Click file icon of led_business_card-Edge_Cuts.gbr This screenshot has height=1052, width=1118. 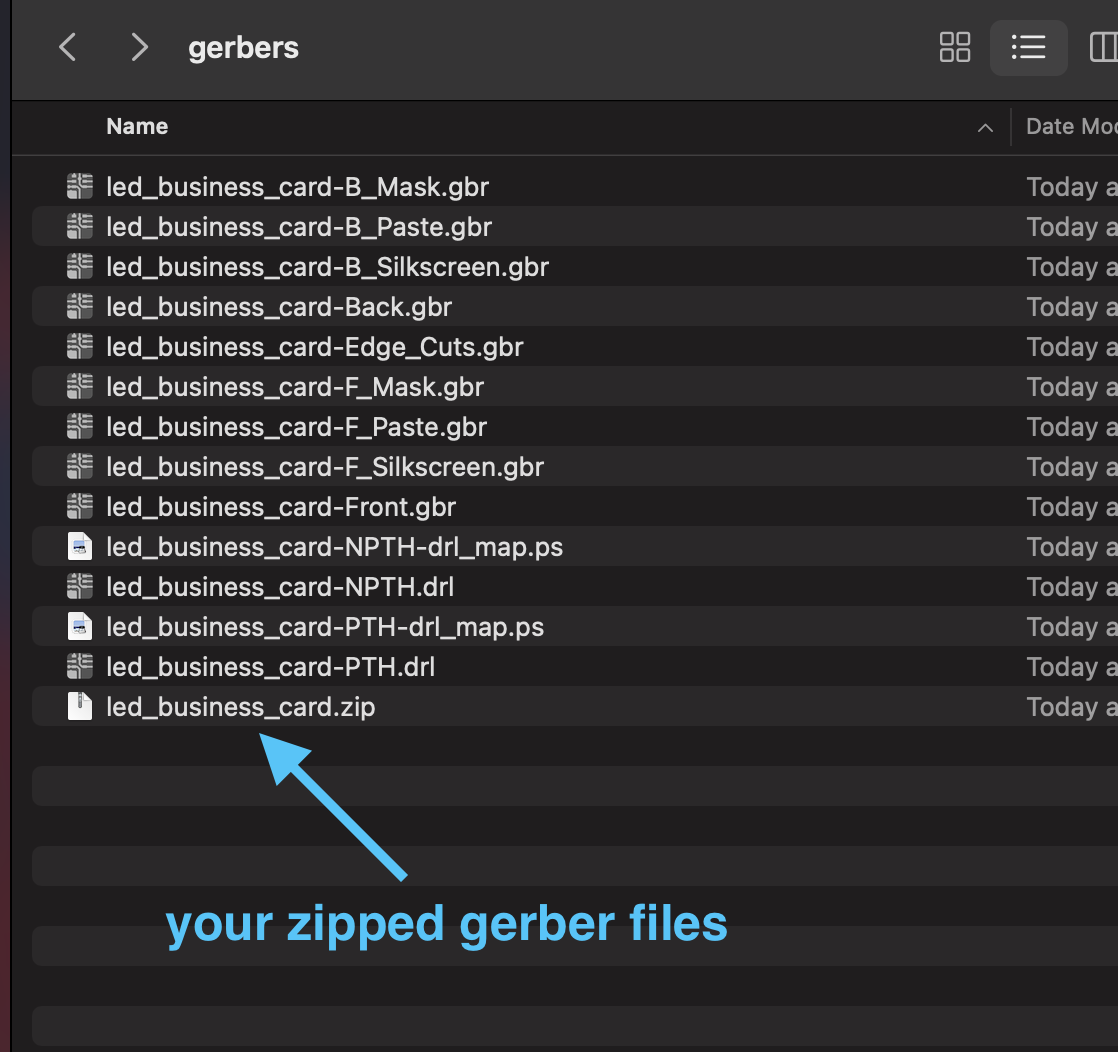80,346
